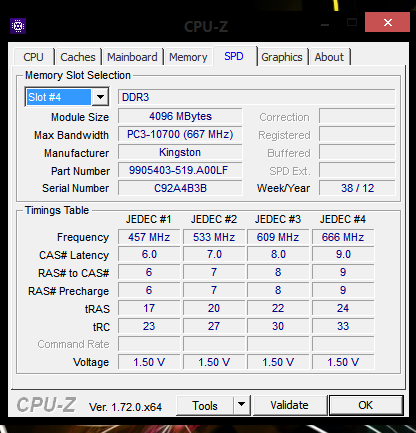This screenshot has height=433, width=416.
Task: Go to the Memory tab
Action: 188,57
